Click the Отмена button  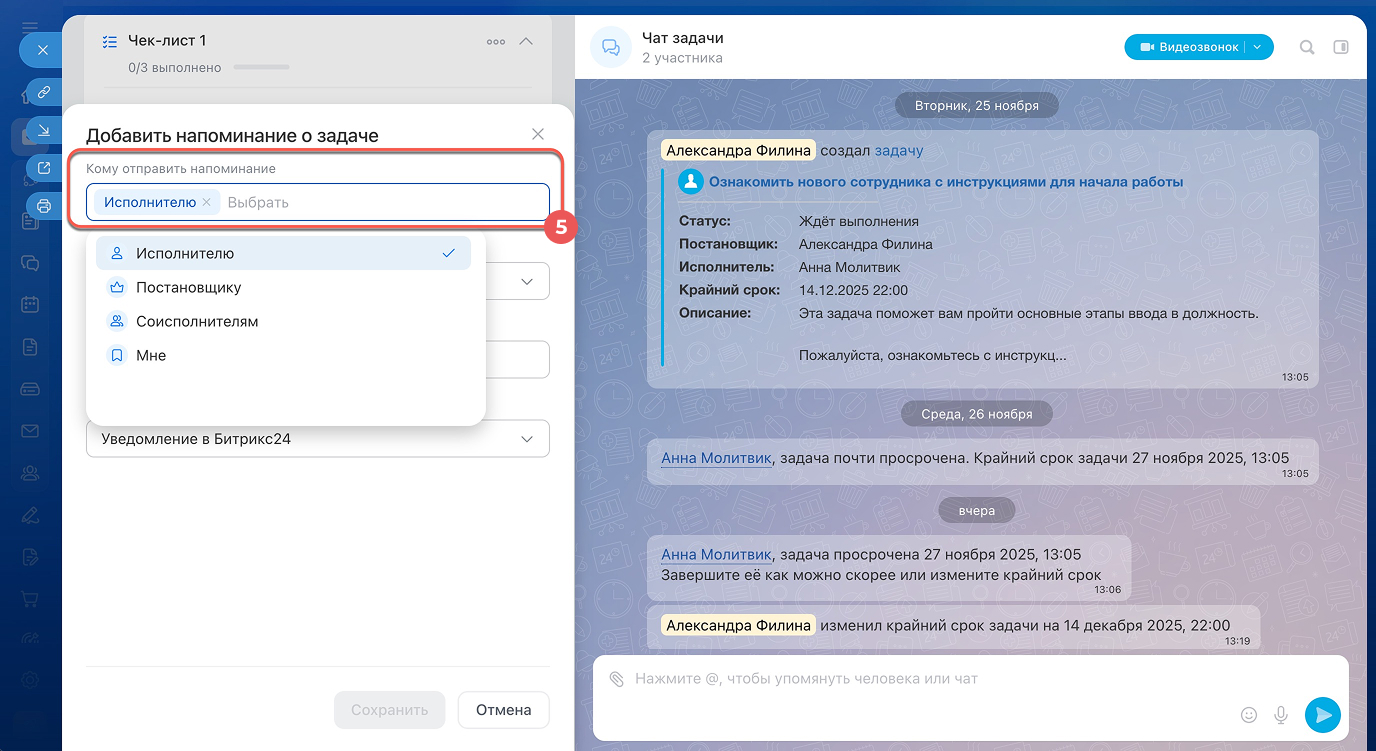click(x=503, y=710)
